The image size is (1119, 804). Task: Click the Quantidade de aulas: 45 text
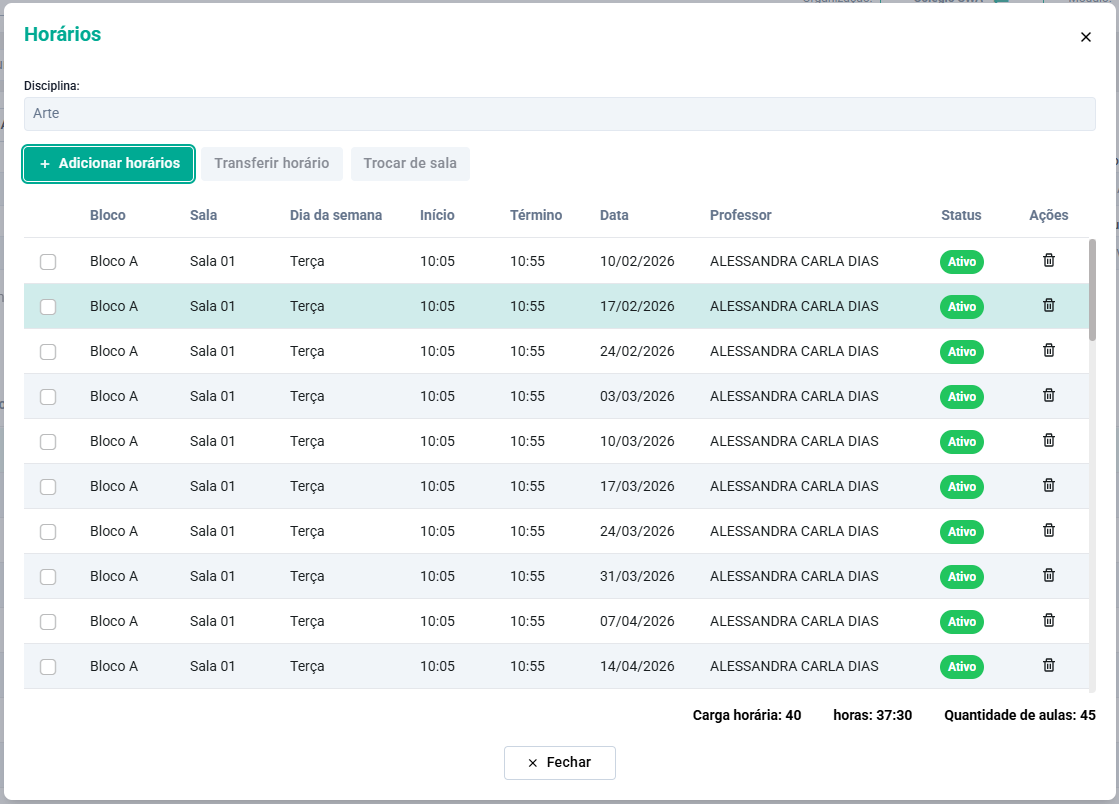click(1019, 715)
